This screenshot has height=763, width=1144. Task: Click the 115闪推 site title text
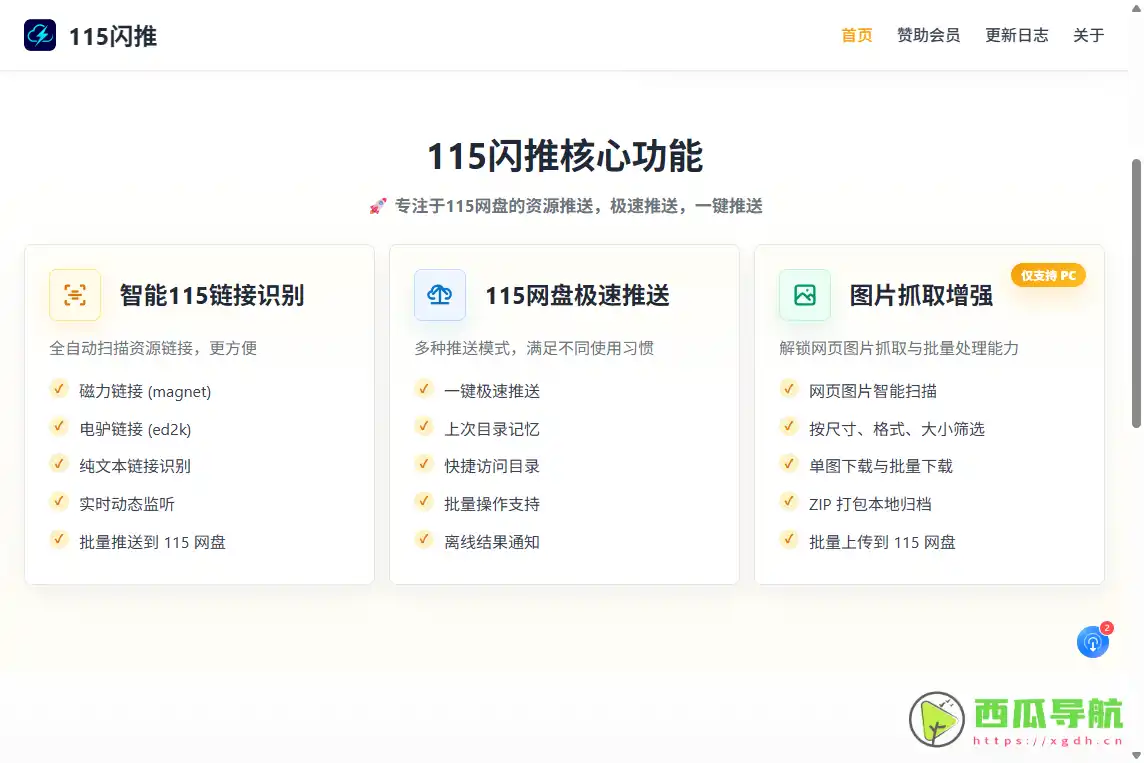coord(113,36)
